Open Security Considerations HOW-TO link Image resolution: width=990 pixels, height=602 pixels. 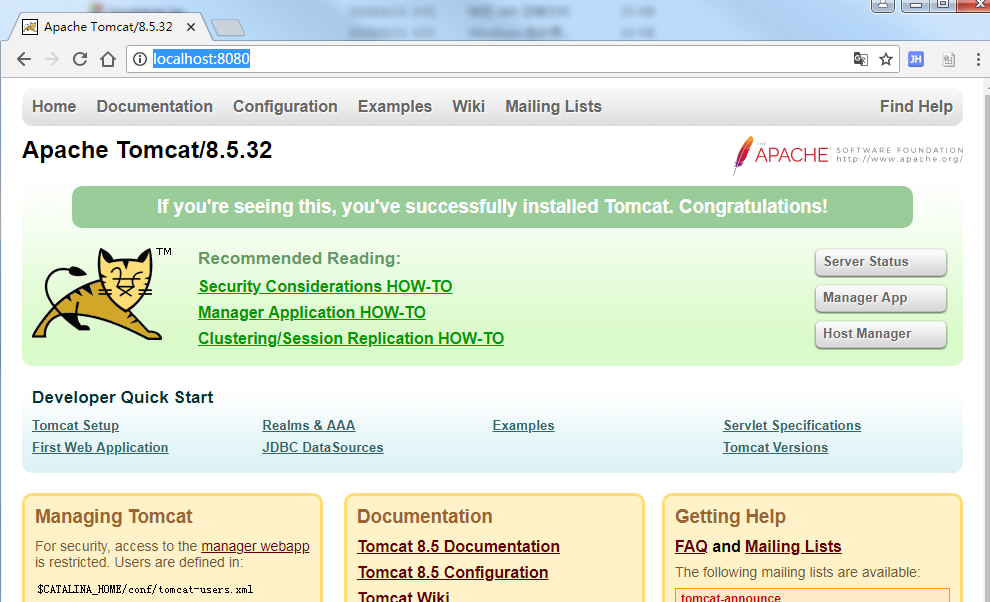click(325, 287)
